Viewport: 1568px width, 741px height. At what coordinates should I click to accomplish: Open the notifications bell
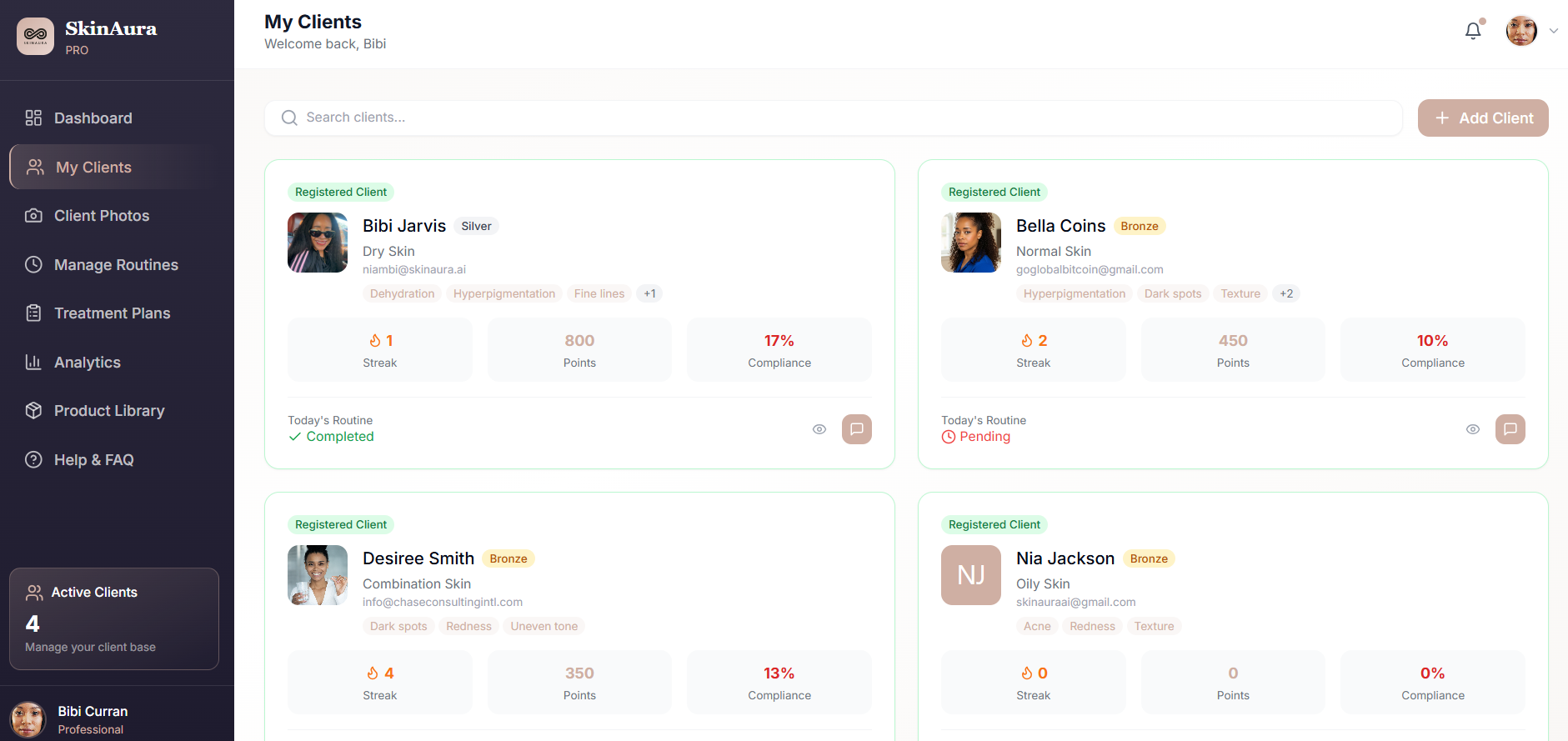point(1473,31)
